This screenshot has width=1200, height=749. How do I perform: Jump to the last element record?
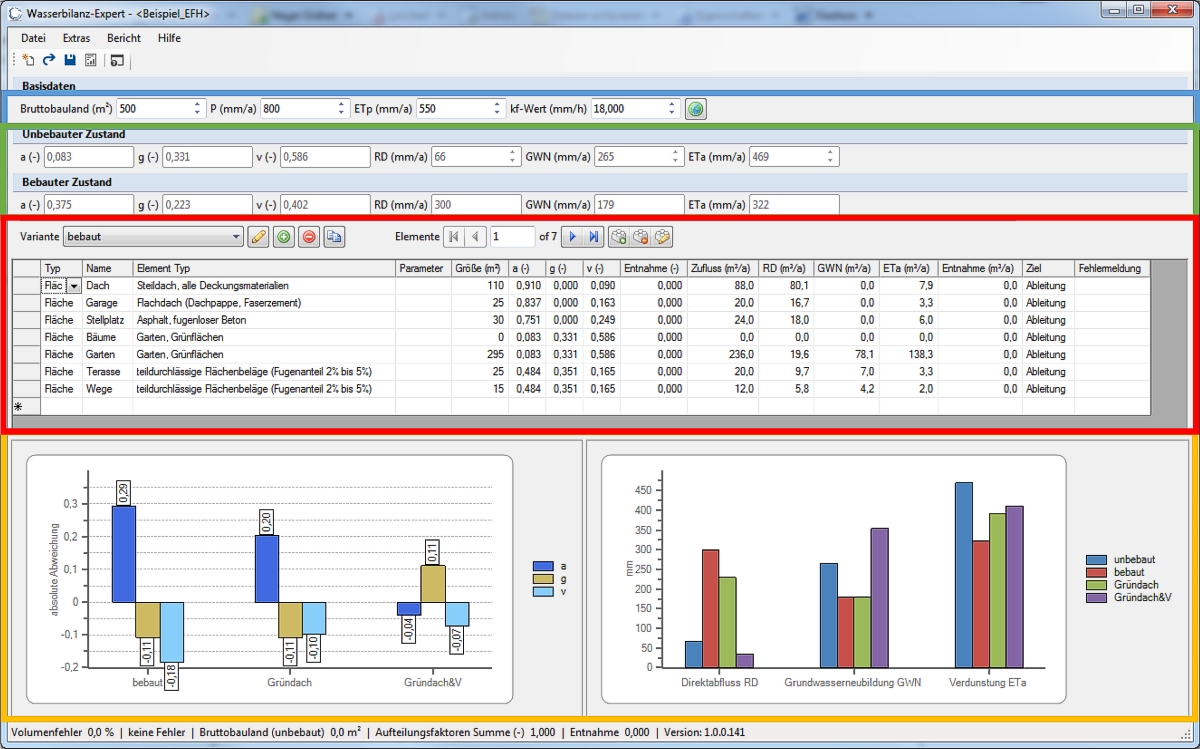[594, 237]
